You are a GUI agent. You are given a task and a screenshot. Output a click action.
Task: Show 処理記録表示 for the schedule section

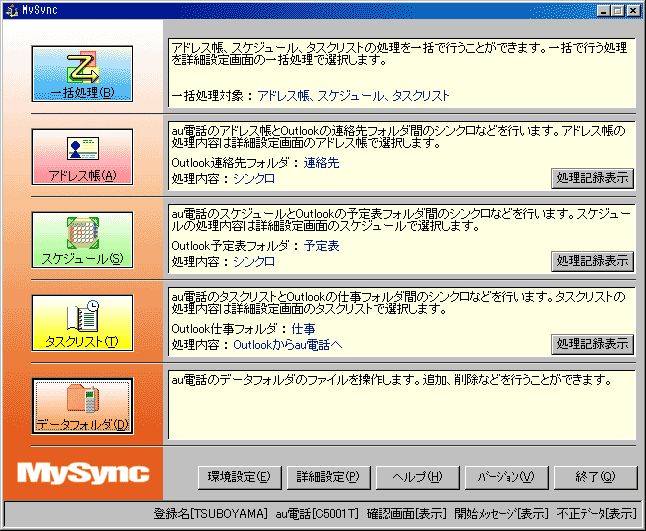point(591,261)
